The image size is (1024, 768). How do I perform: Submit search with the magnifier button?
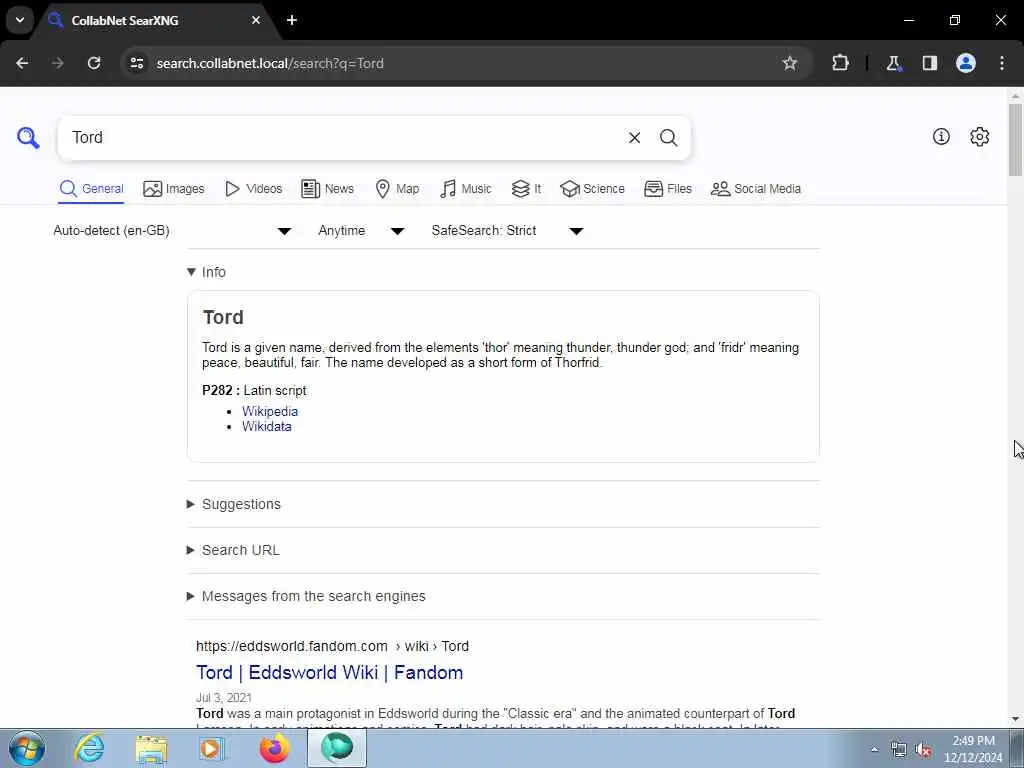(668, 138)
